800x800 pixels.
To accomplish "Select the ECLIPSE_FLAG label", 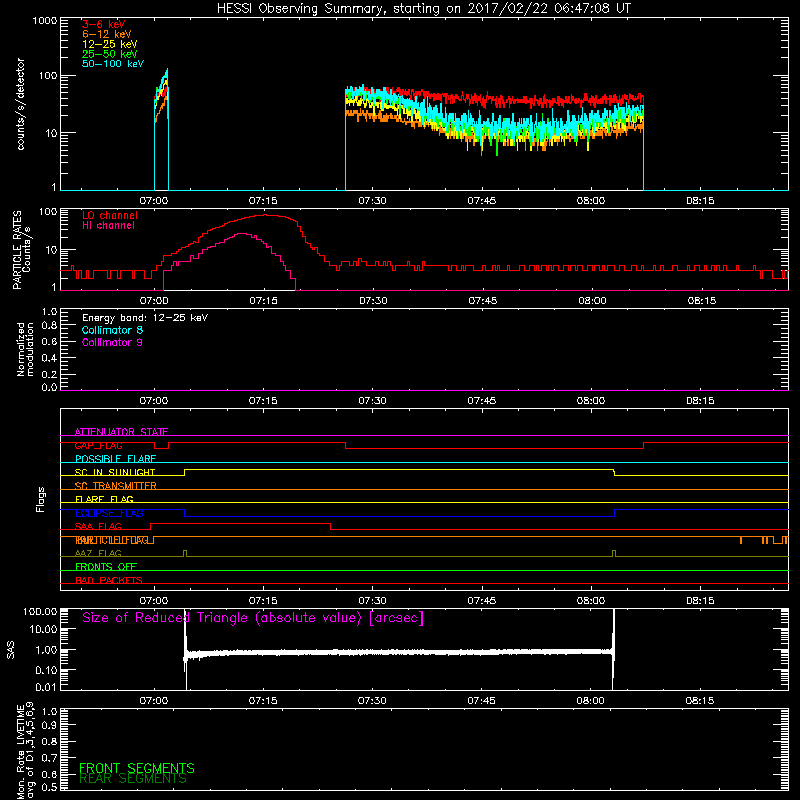I will pos(109,513).
